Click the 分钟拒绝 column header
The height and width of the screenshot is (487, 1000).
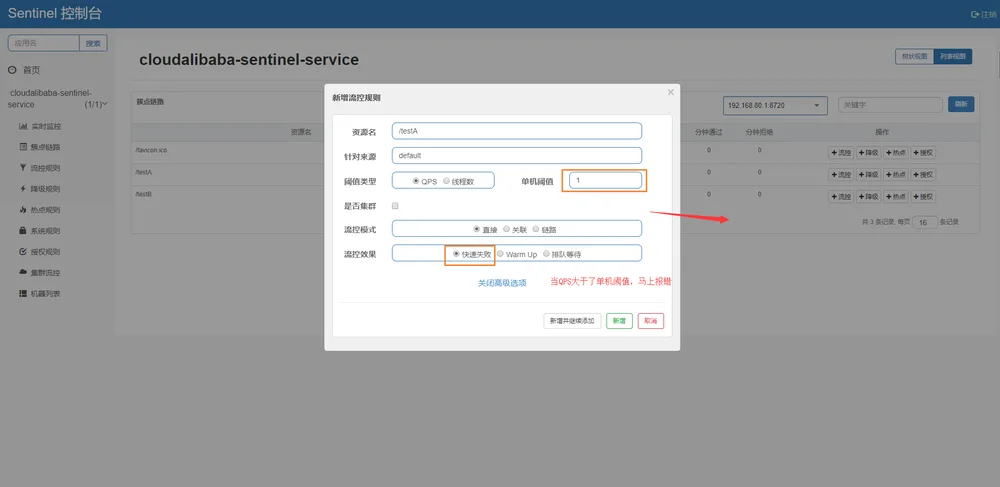[x=760, y=132]
